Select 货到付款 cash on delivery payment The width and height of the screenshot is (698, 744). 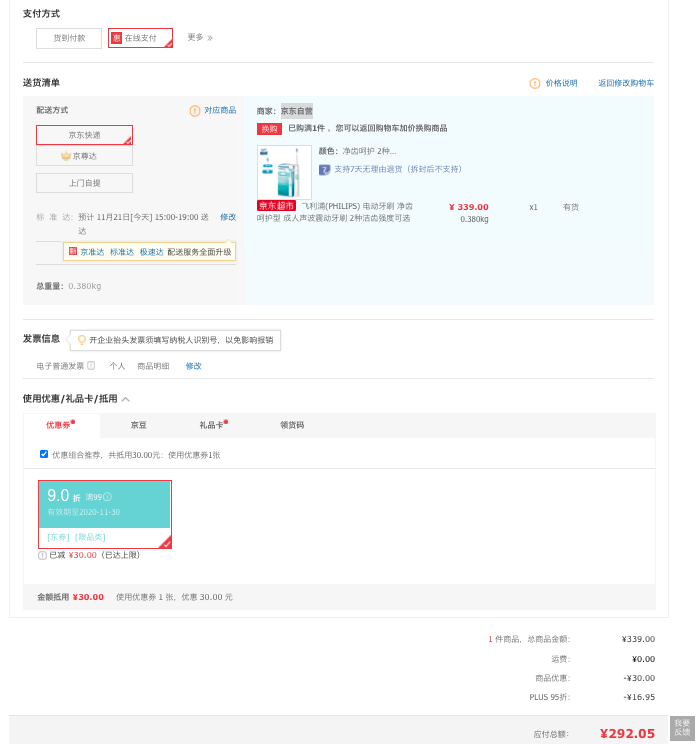pos(69,38)
